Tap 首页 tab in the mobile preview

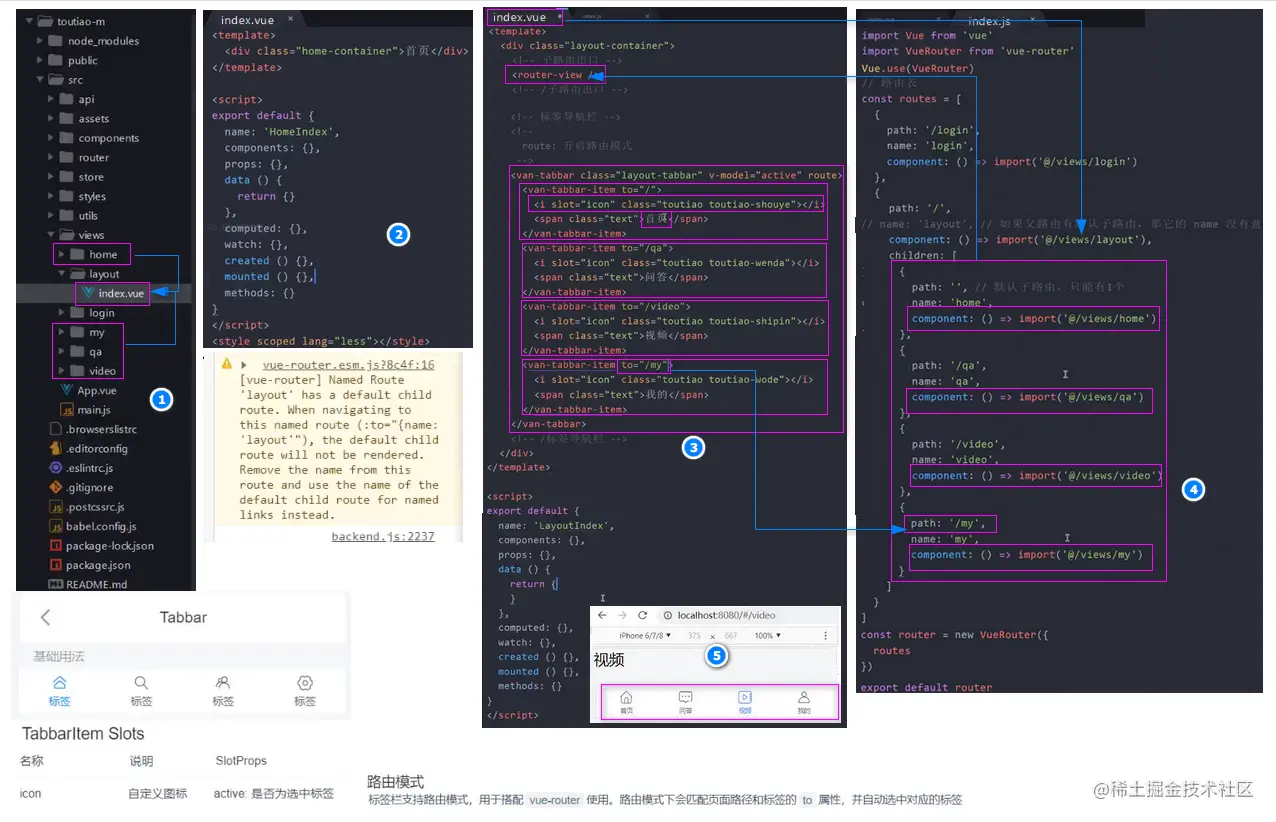626,702
